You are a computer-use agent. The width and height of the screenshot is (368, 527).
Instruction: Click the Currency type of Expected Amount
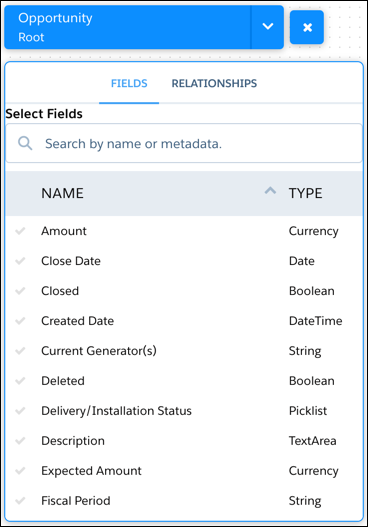[x=314, y=471]
